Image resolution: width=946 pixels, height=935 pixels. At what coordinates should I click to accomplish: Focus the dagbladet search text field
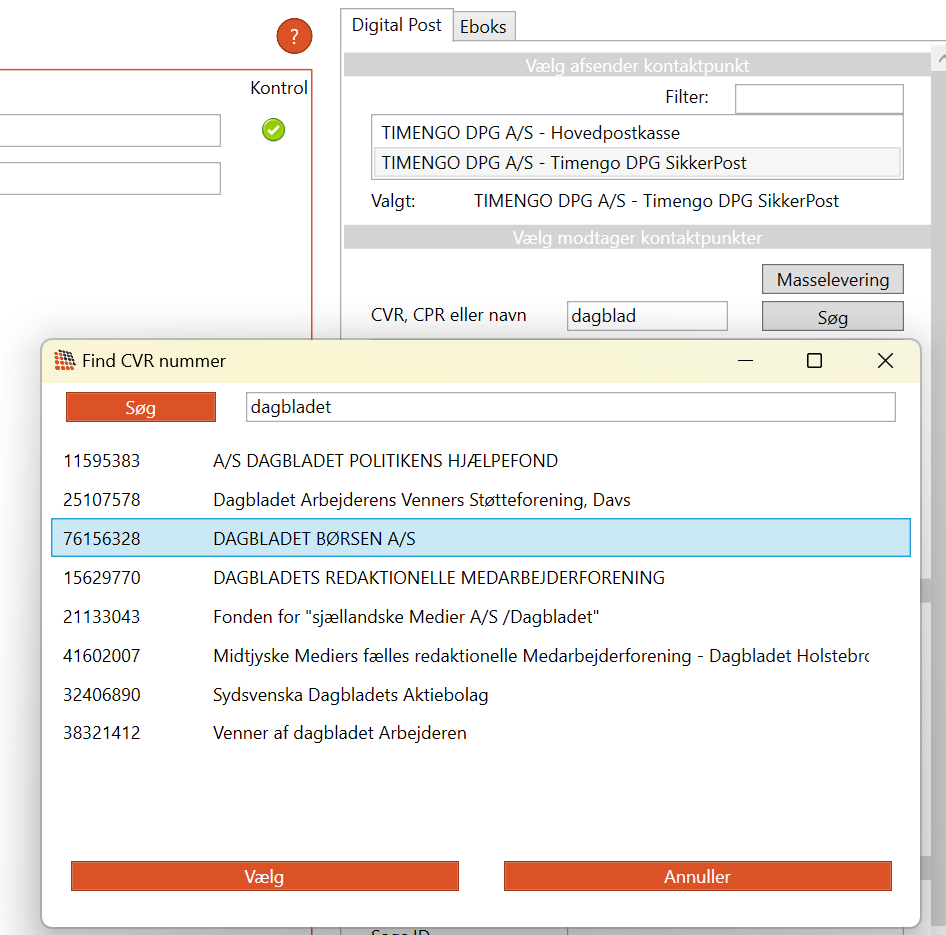click(x=570, y=407)
